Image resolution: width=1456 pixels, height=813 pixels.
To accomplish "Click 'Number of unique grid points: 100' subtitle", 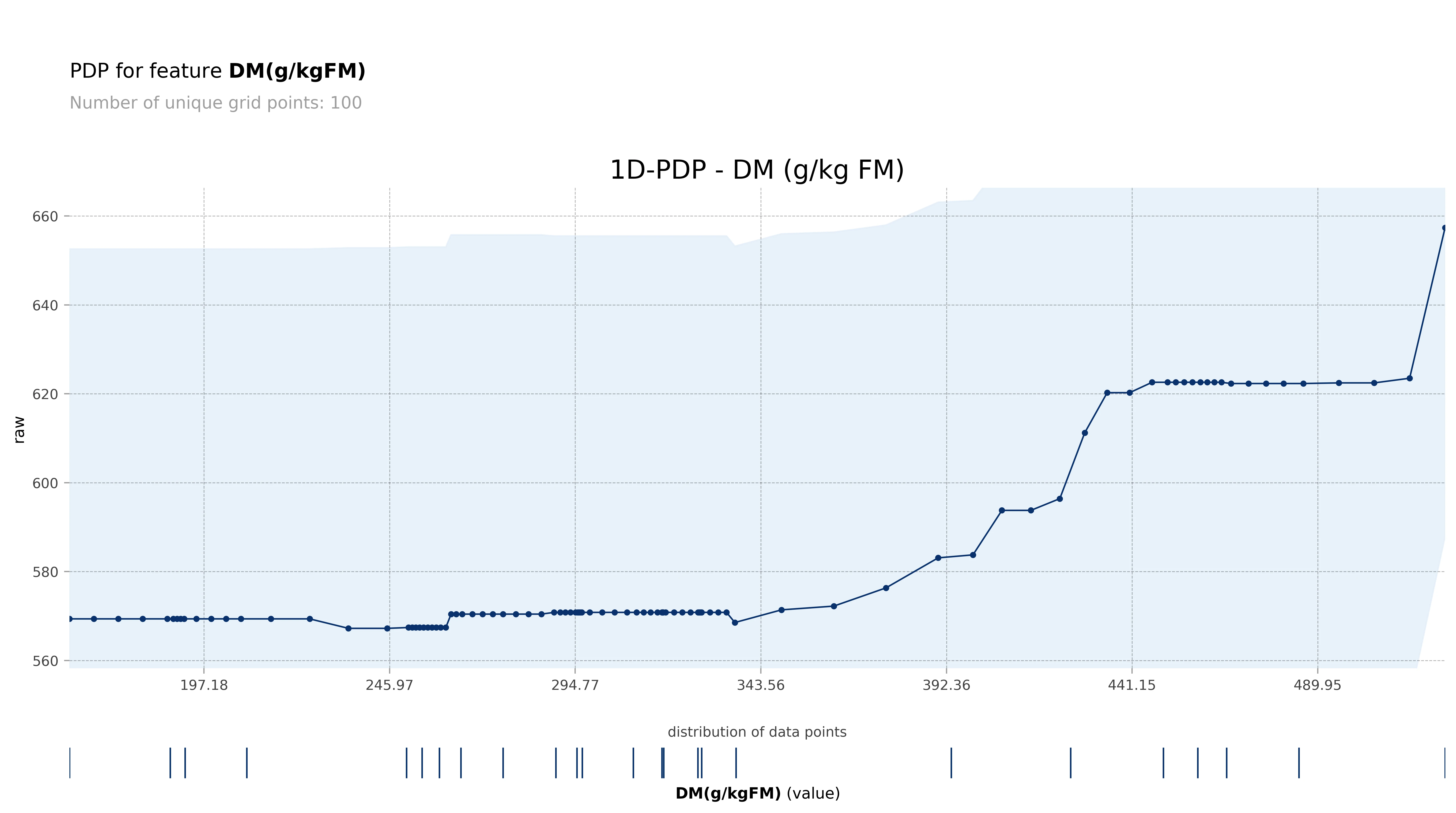I will (x=215, y=103).
